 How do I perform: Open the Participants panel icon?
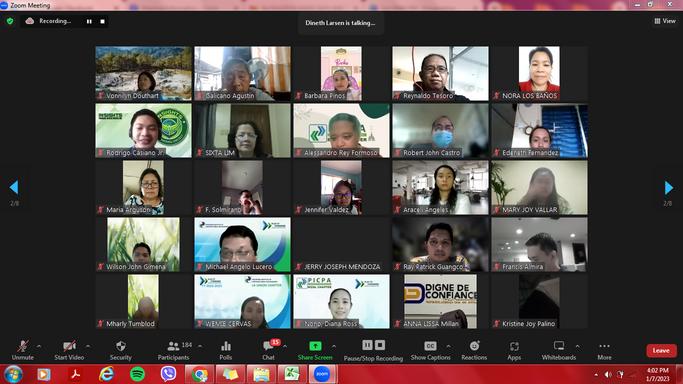pyautogui.click(x=173, y=346)
